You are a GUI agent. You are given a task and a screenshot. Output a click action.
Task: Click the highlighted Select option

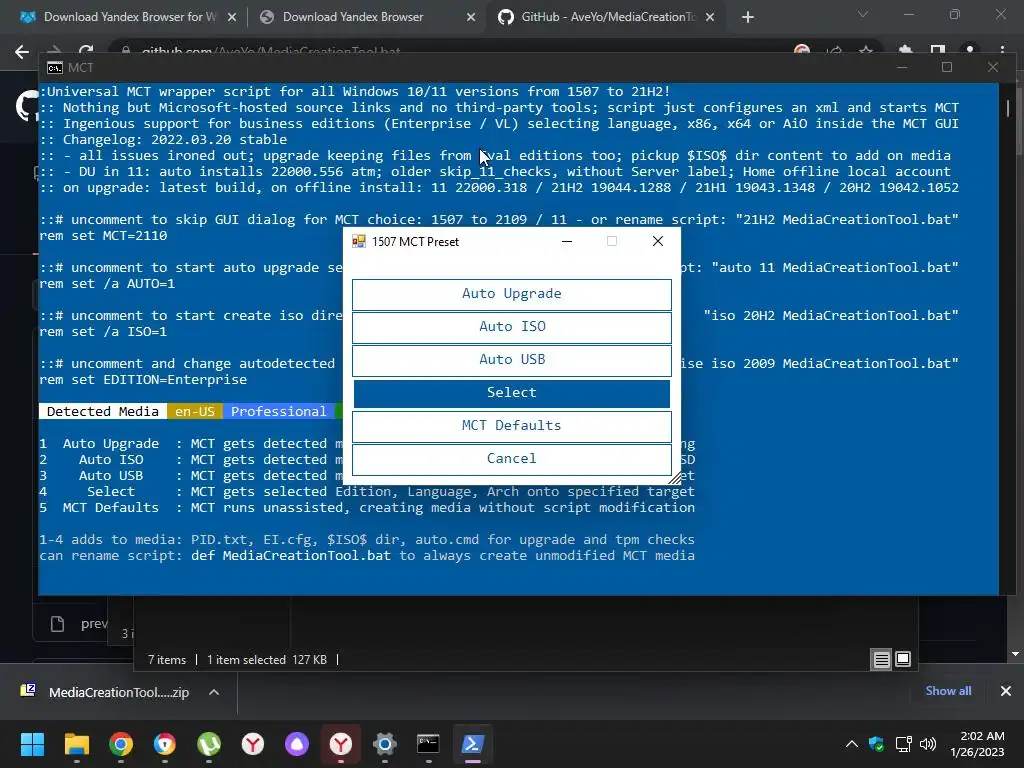point(511,392)
